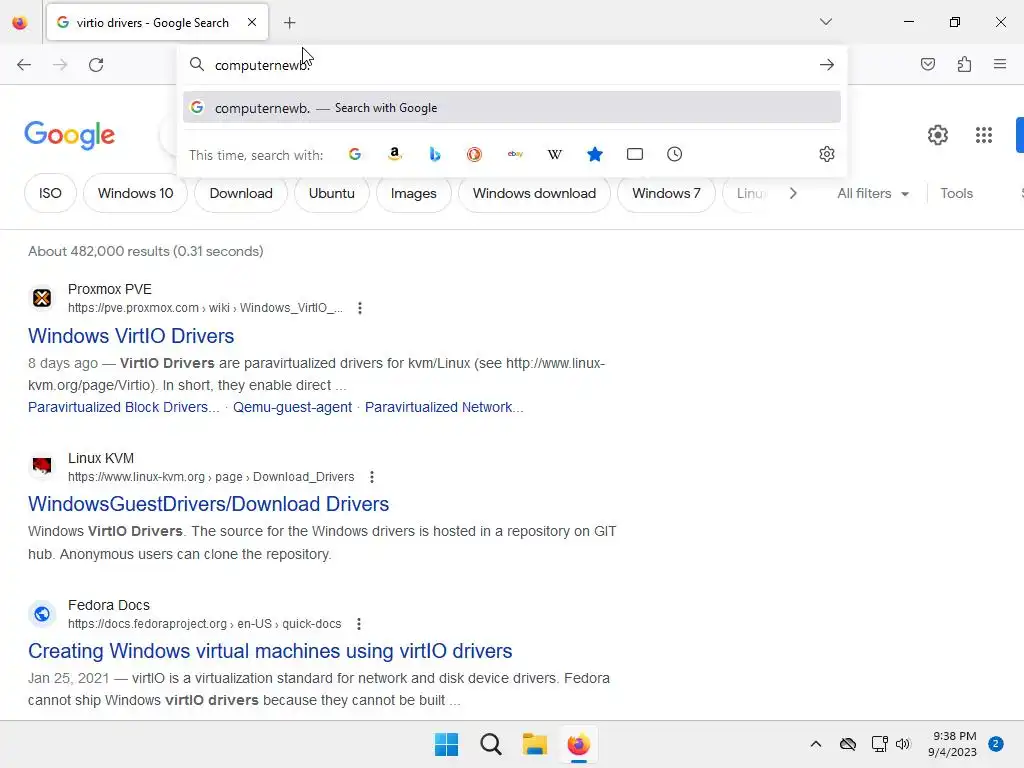This screenshot has width=1024, height=768.
Task: Search this time with Google icon
Action: coord(355,154)
